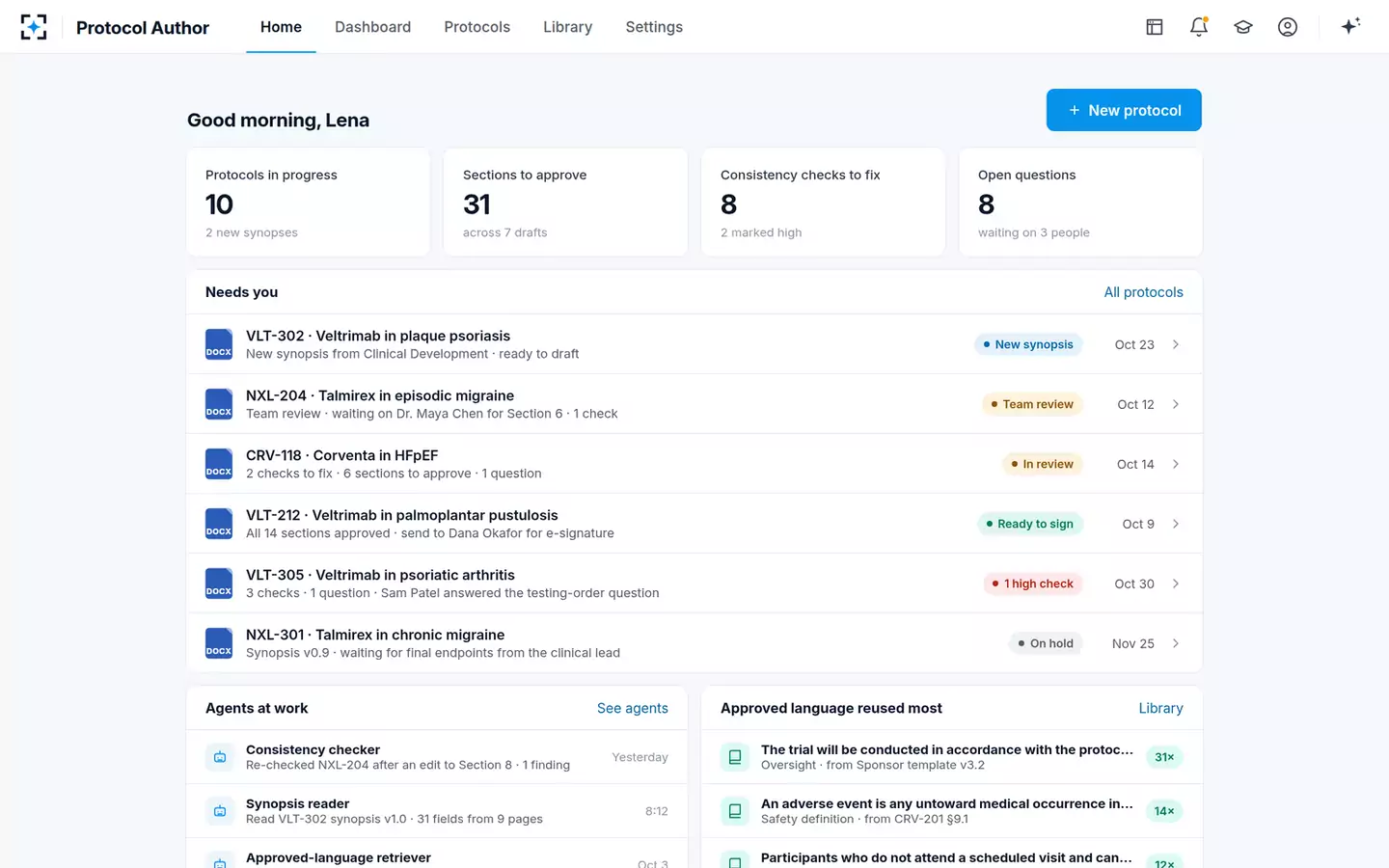Open the Sections to approve card
The height and width of the screenshot is (868, 1389).
pos(565,203)
